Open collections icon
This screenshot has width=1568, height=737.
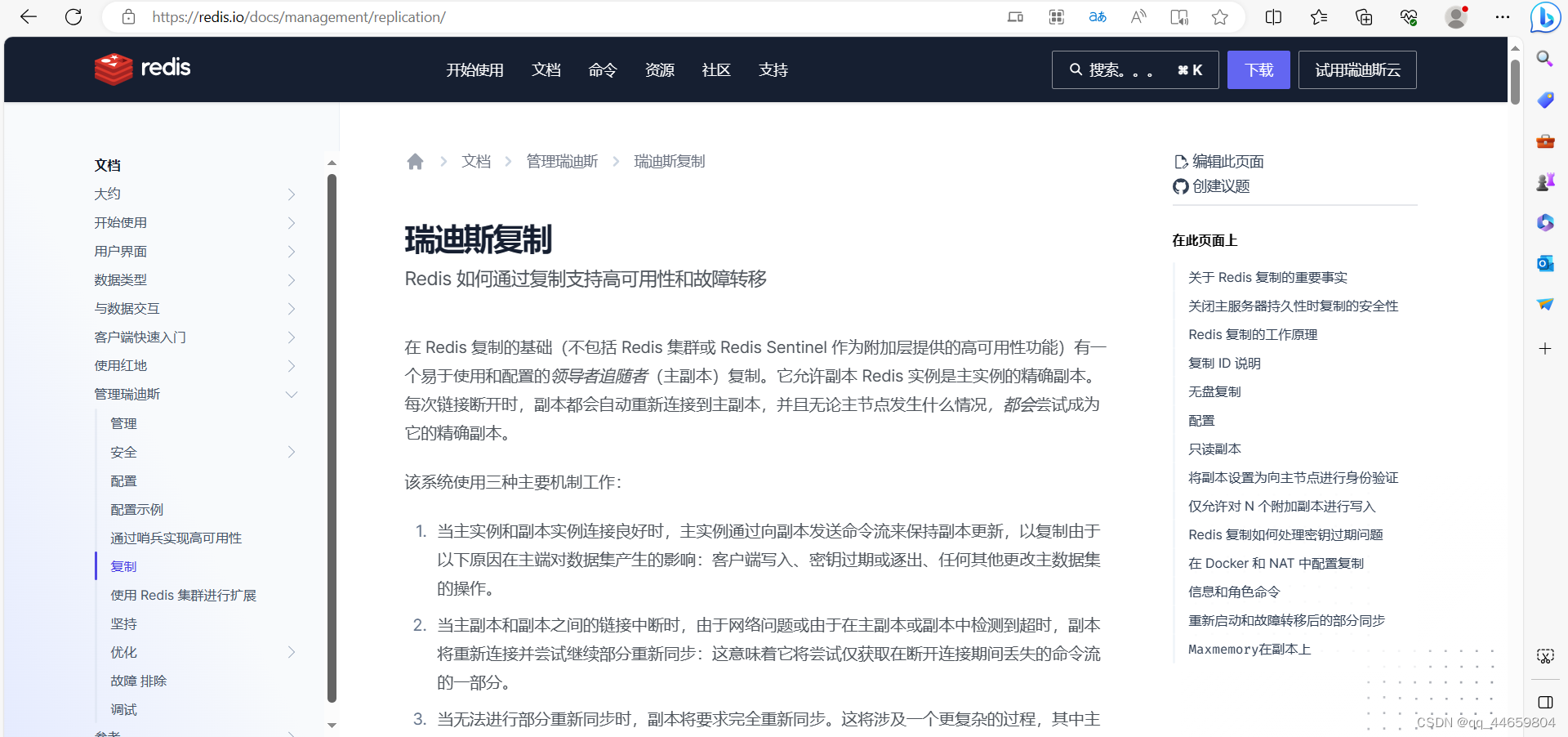tap(1364, 17)
